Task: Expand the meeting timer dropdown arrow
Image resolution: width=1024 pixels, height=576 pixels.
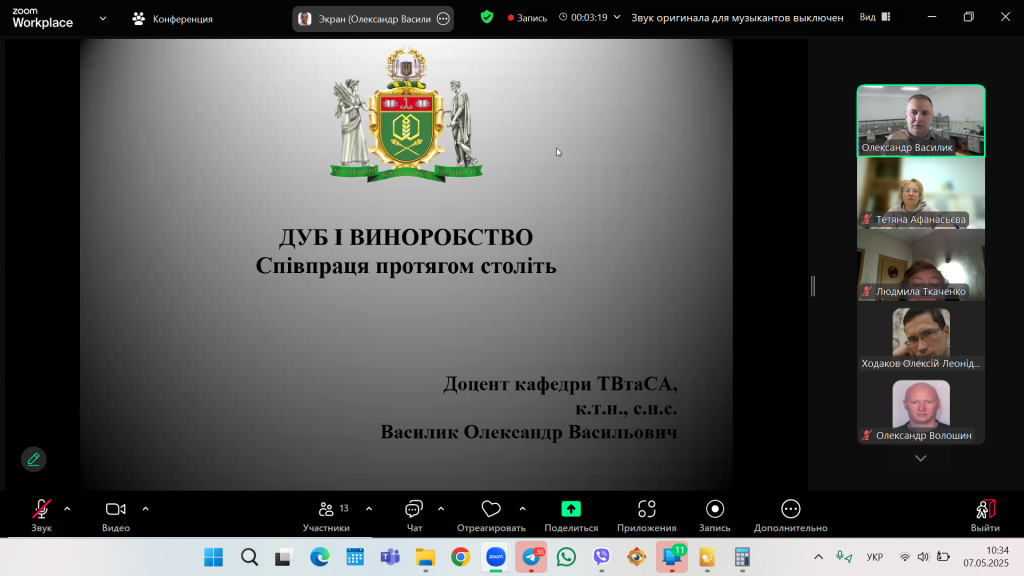Action: (616, 17)
